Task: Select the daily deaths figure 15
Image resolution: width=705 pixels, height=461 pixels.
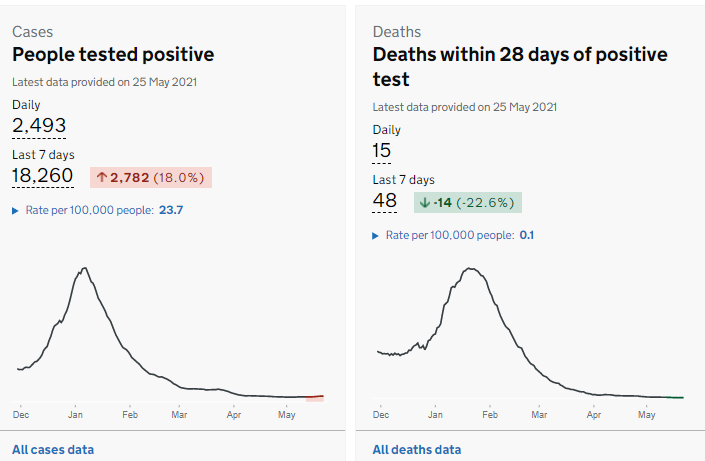Action: tap(382, 150)
